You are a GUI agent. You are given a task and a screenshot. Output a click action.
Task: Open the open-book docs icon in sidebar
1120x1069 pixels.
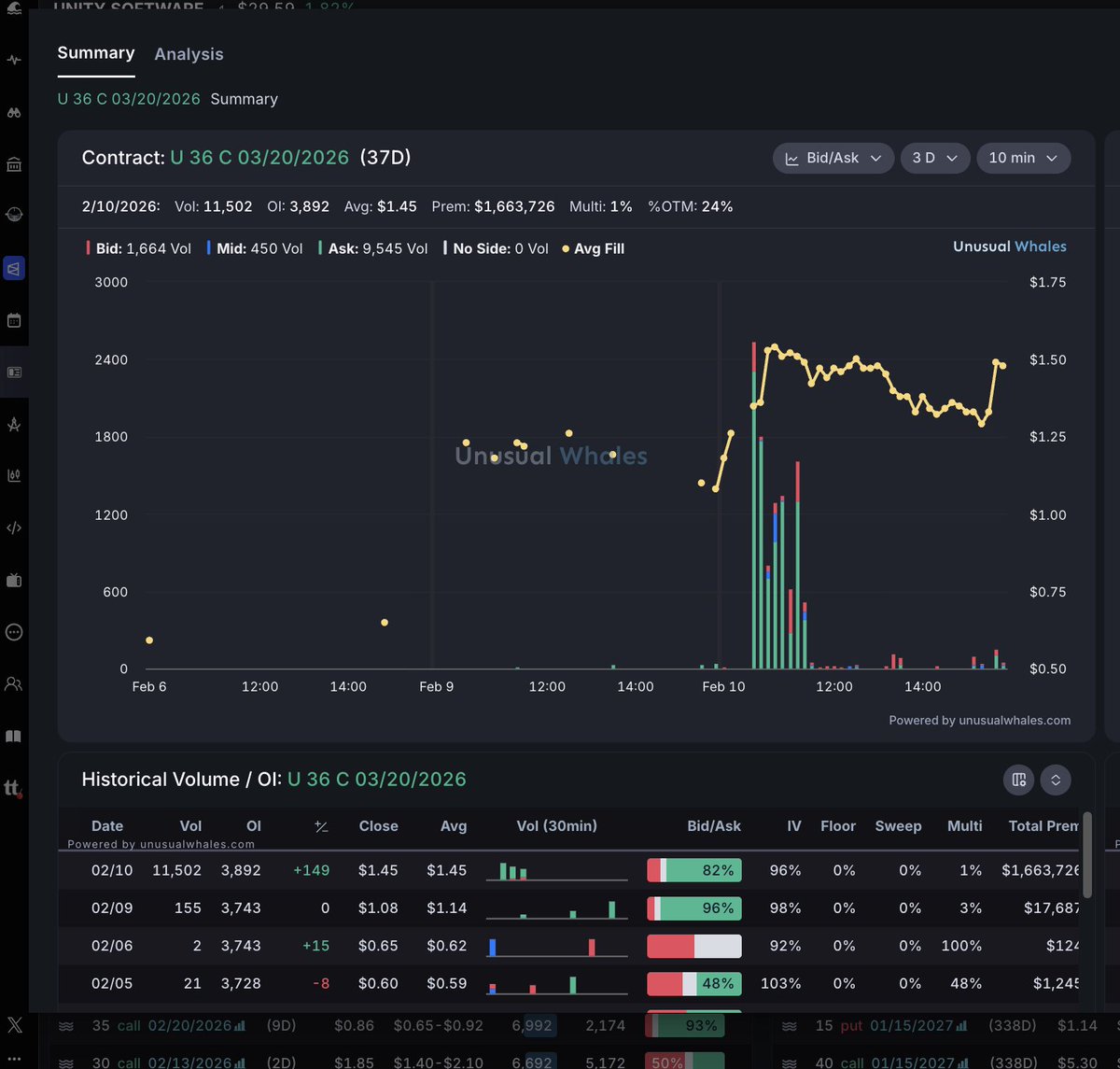pos(13,737)
